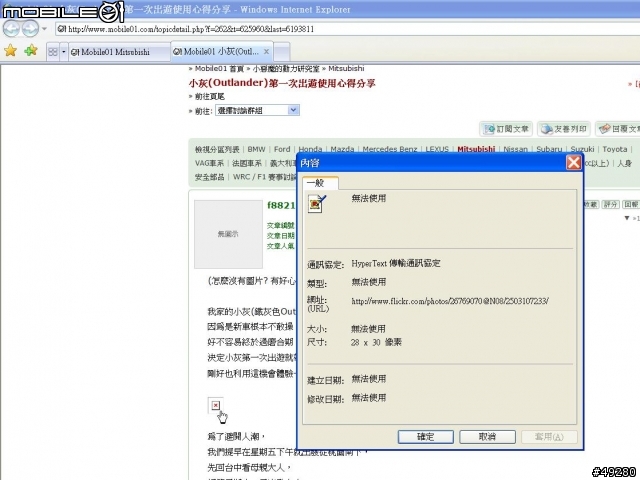Click the browser Back arrow button

click(x=11, y=29)
